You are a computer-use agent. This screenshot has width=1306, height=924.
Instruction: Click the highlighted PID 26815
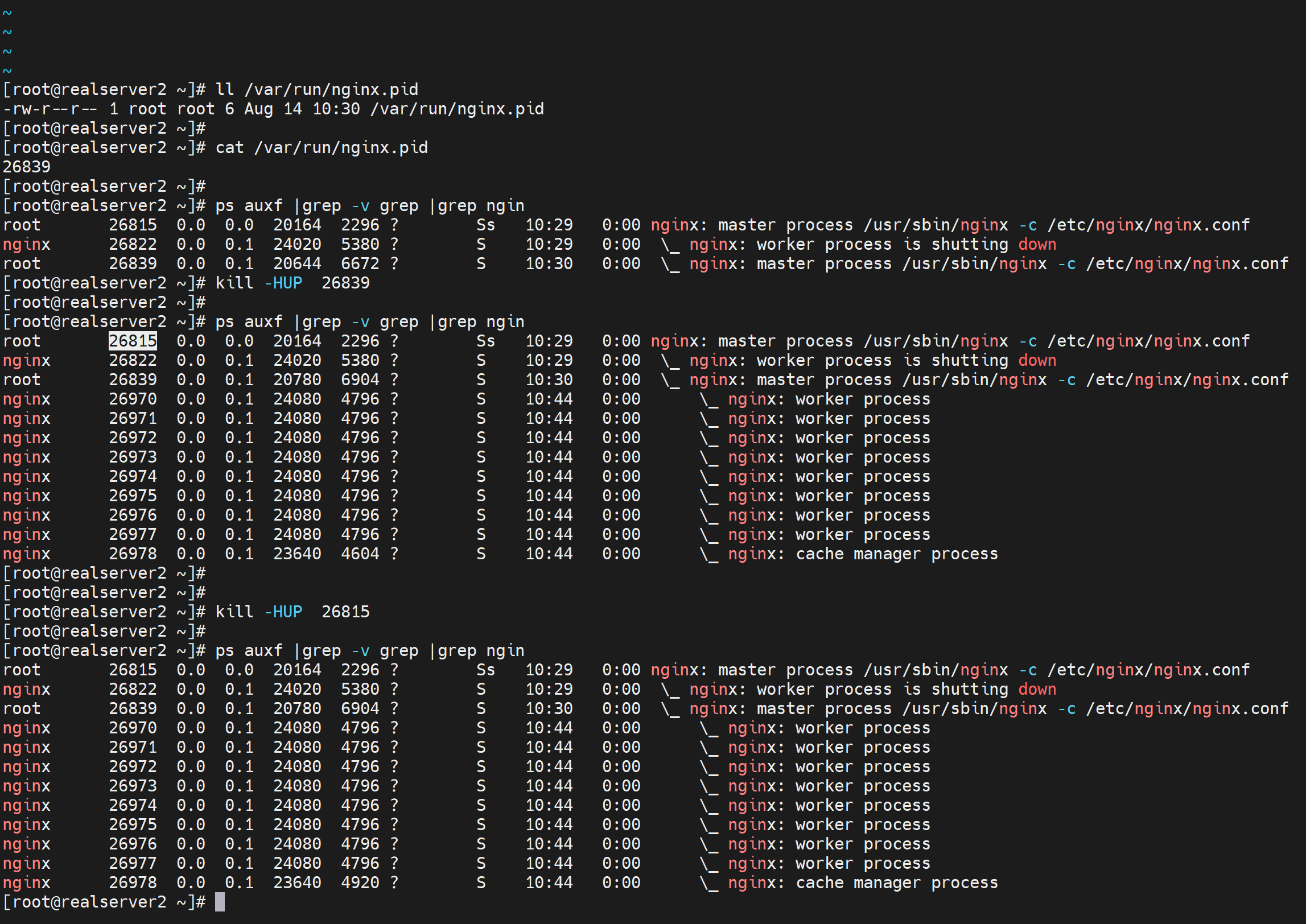[x=133, y=341]
